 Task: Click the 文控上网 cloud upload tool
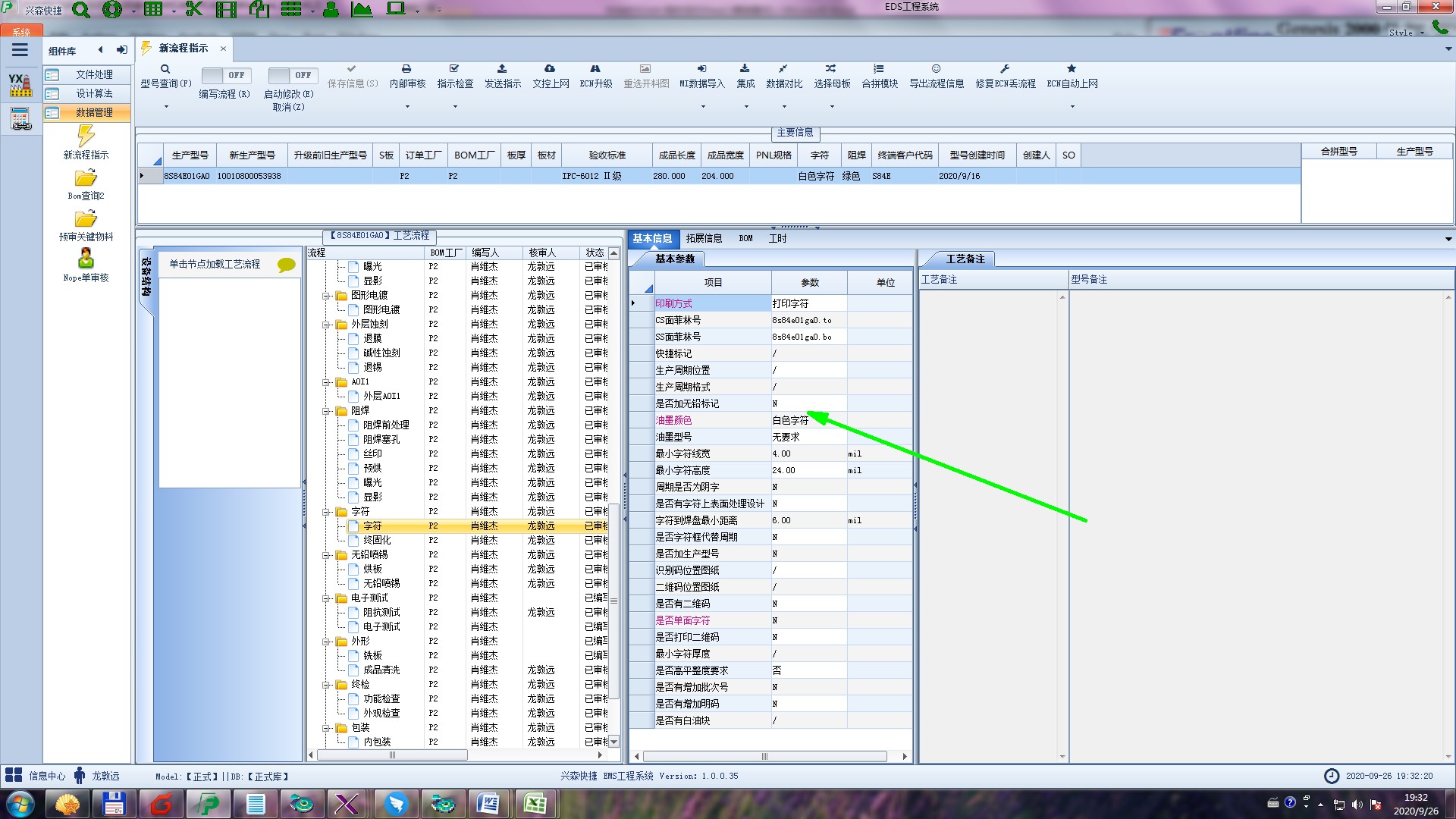click(x=551, y=76)
